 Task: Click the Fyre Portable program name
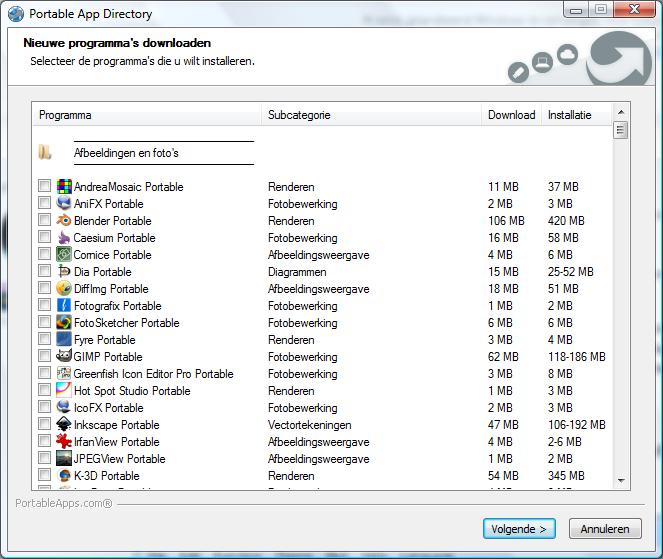coord(104,340)
